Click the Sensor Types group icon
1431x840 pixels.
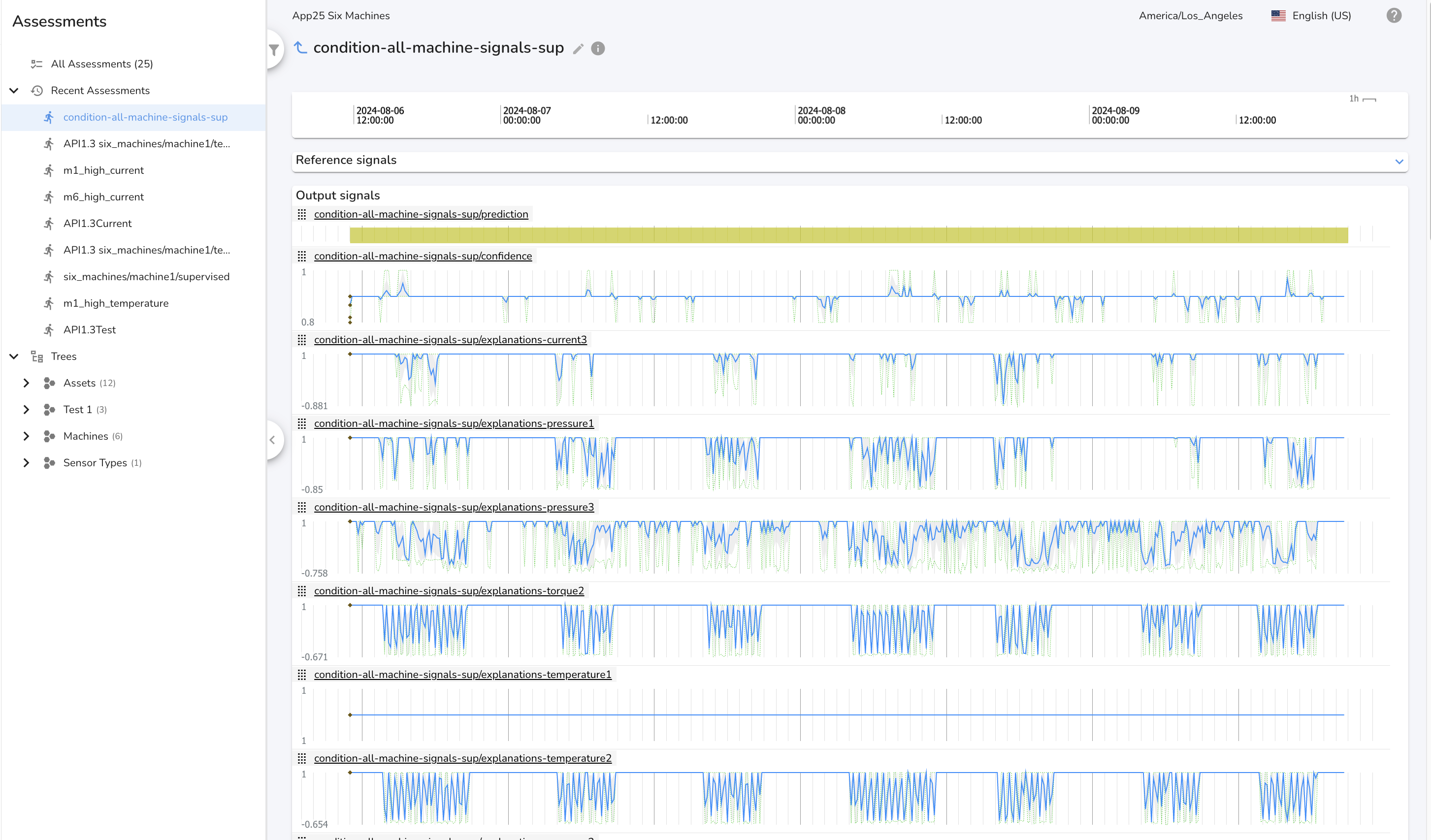[49, 463]
